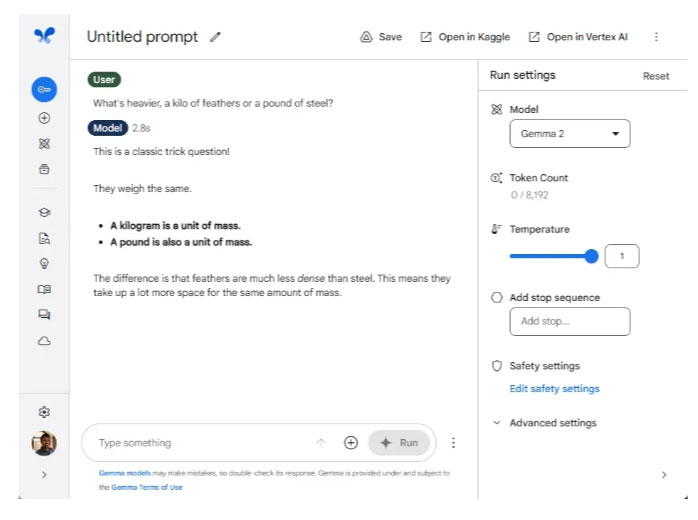
Task: Open the settings gear in sidebar
Action: [44, 412]
